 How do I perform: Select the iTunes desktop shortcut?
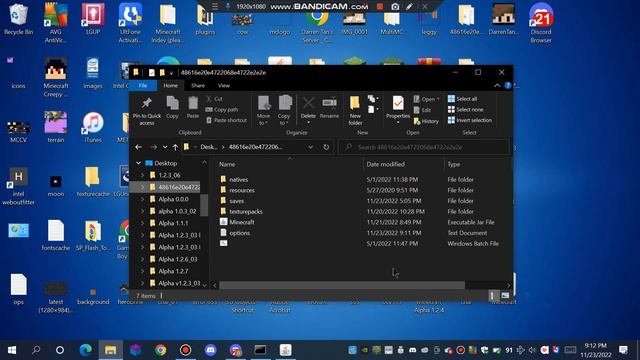click(x=93, y=127)
